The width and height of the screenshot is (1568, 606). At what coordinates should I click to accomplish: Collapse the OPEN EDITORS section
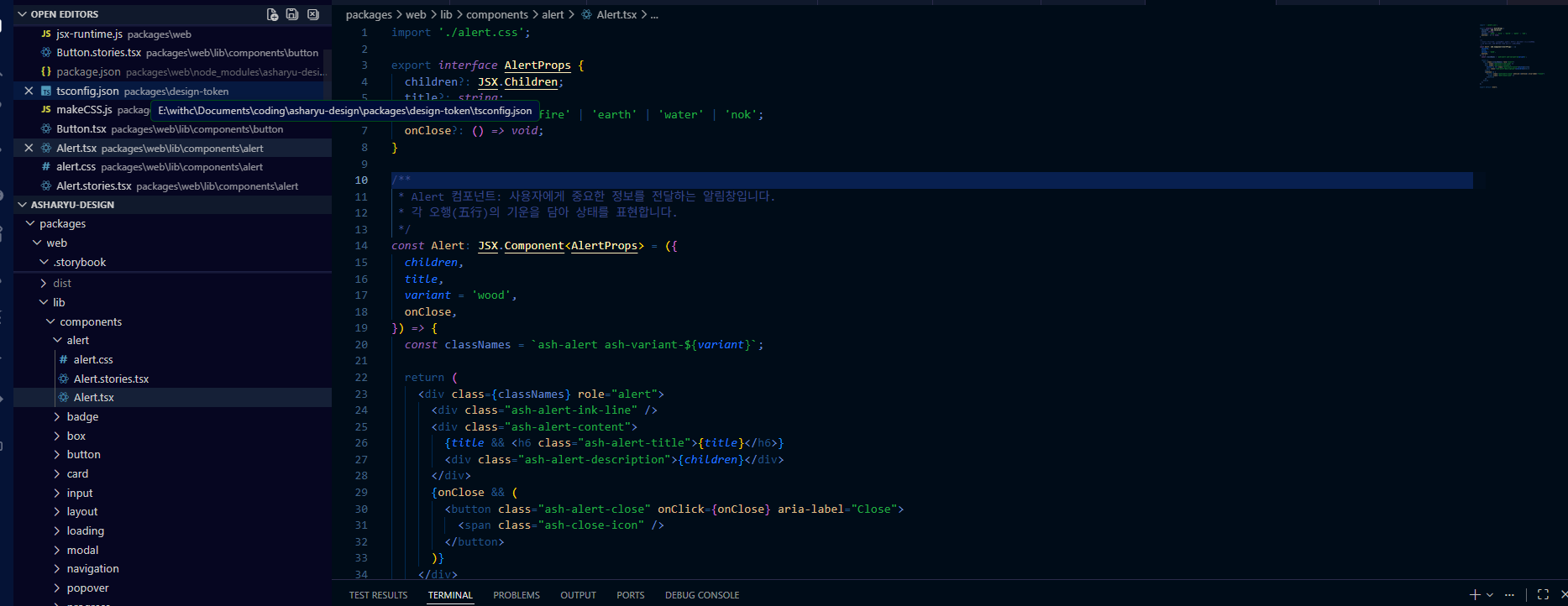click(22, 14)
